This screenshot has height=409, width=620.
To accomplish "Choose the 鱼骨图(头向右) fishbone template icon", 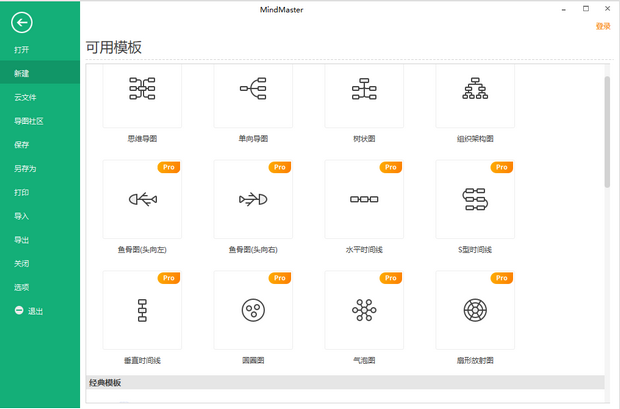I will (x=253, y=199).
